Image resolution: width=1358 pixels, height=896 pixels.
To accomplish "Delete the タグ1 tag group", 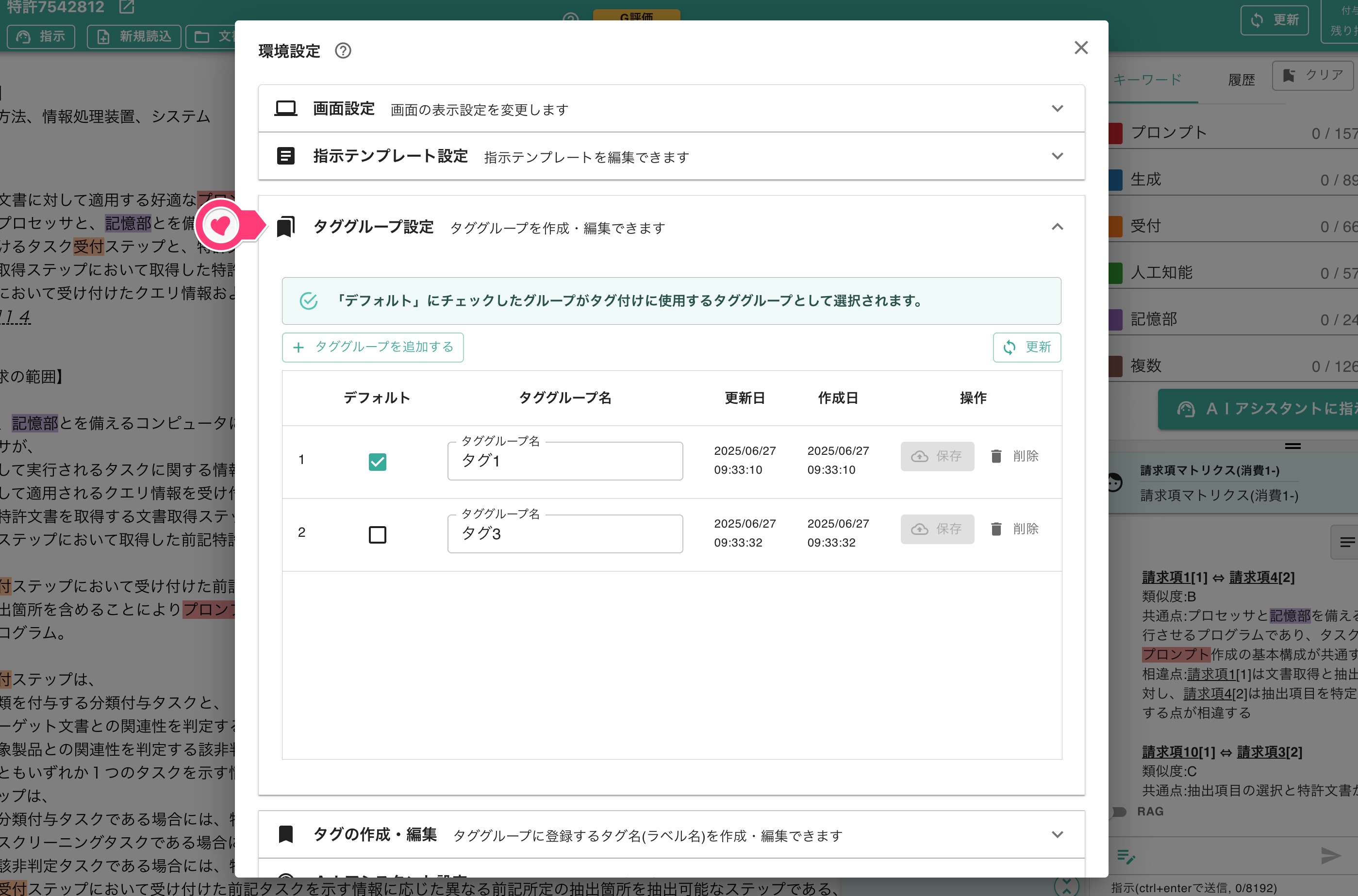I will coord(1015,456).
